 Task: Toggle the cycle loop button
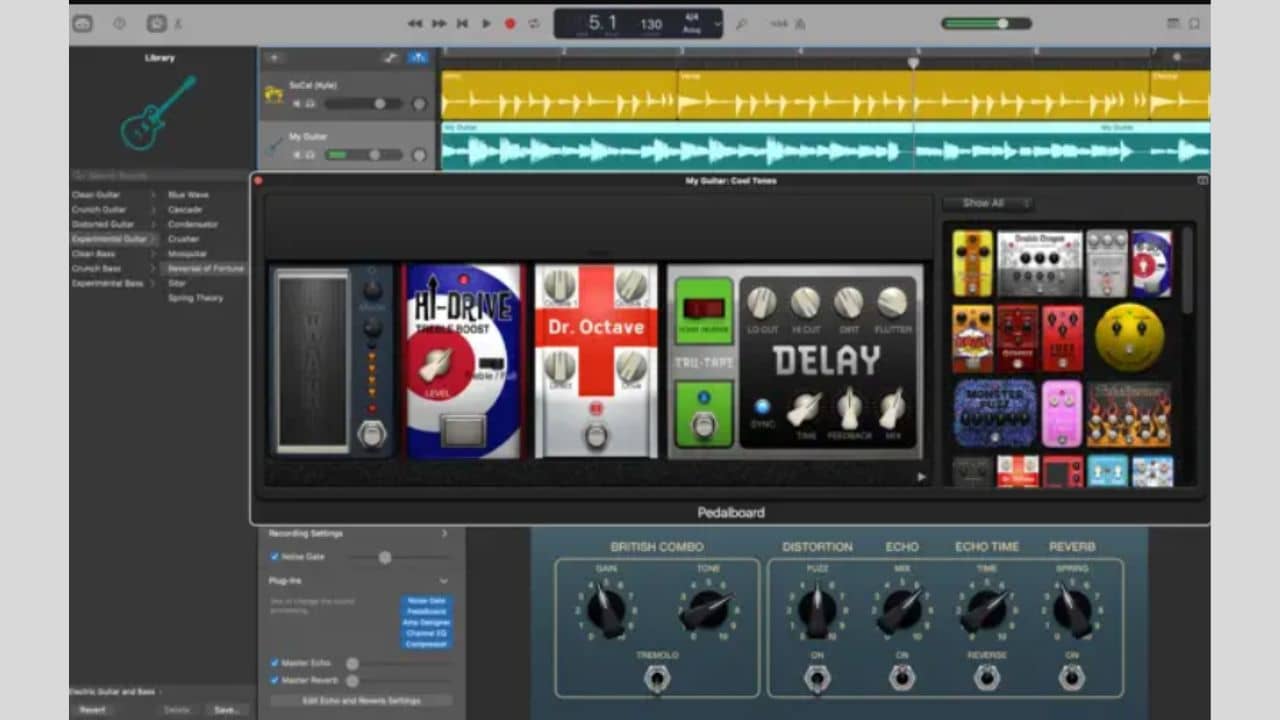(x=534, y=23)
